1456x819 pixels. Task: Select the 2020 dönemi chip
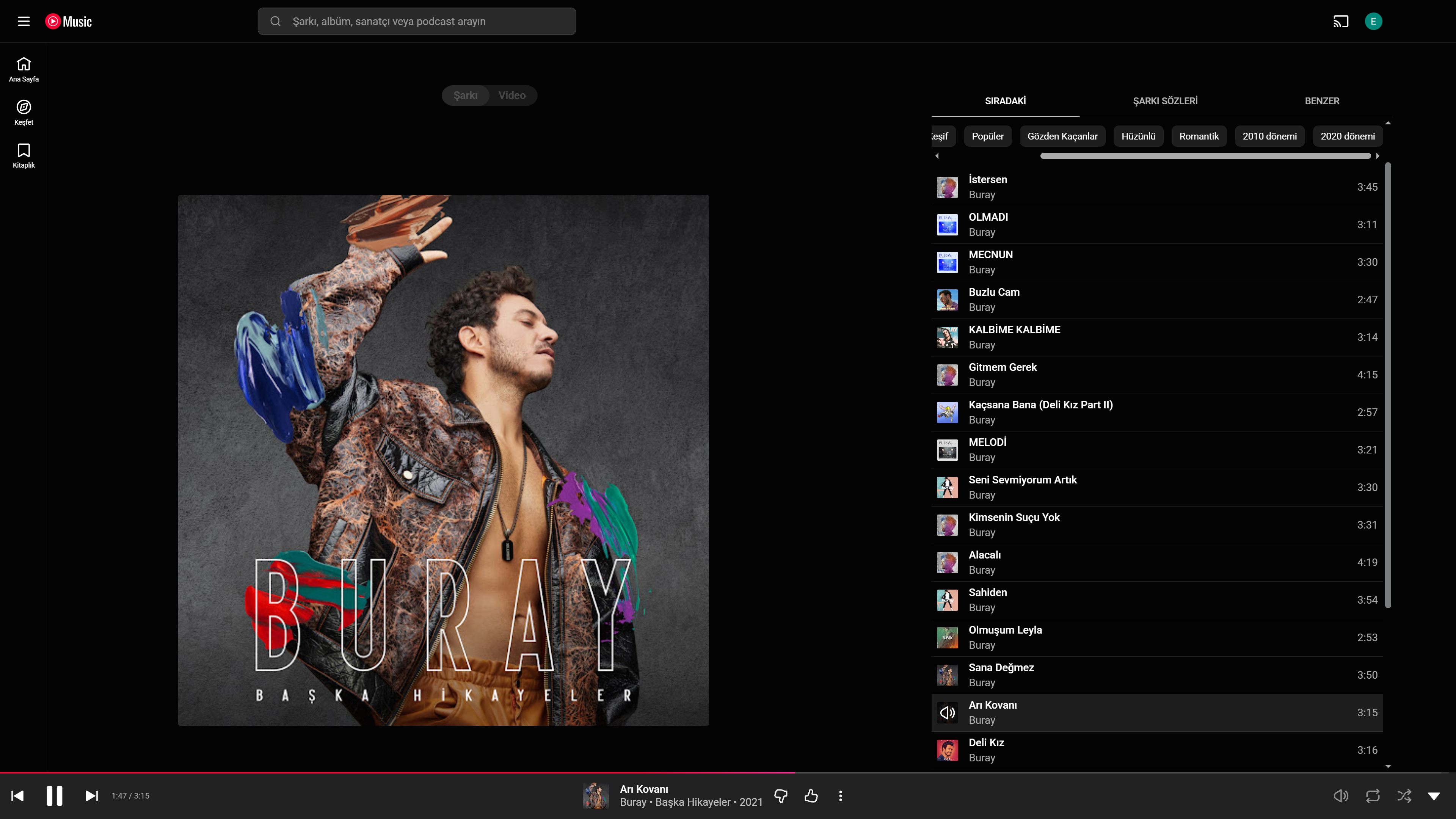click(x=1348, y=136)
